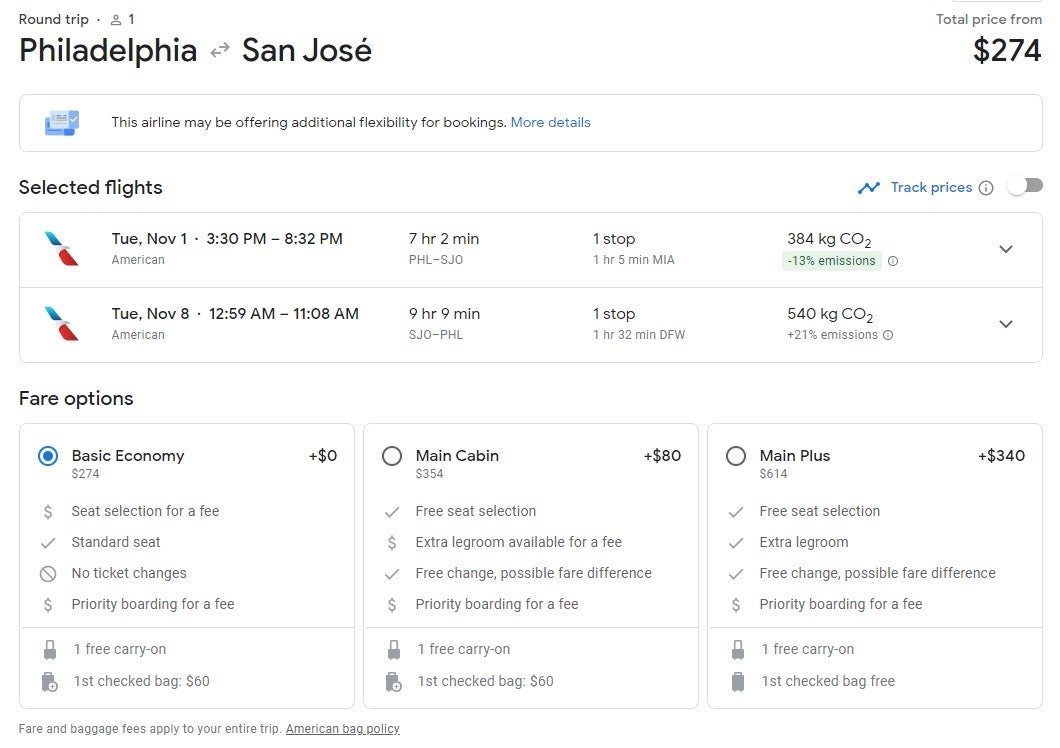The image size is (1060, 748).
Task: Select the Basic Economy fare option
Action: 48,456
